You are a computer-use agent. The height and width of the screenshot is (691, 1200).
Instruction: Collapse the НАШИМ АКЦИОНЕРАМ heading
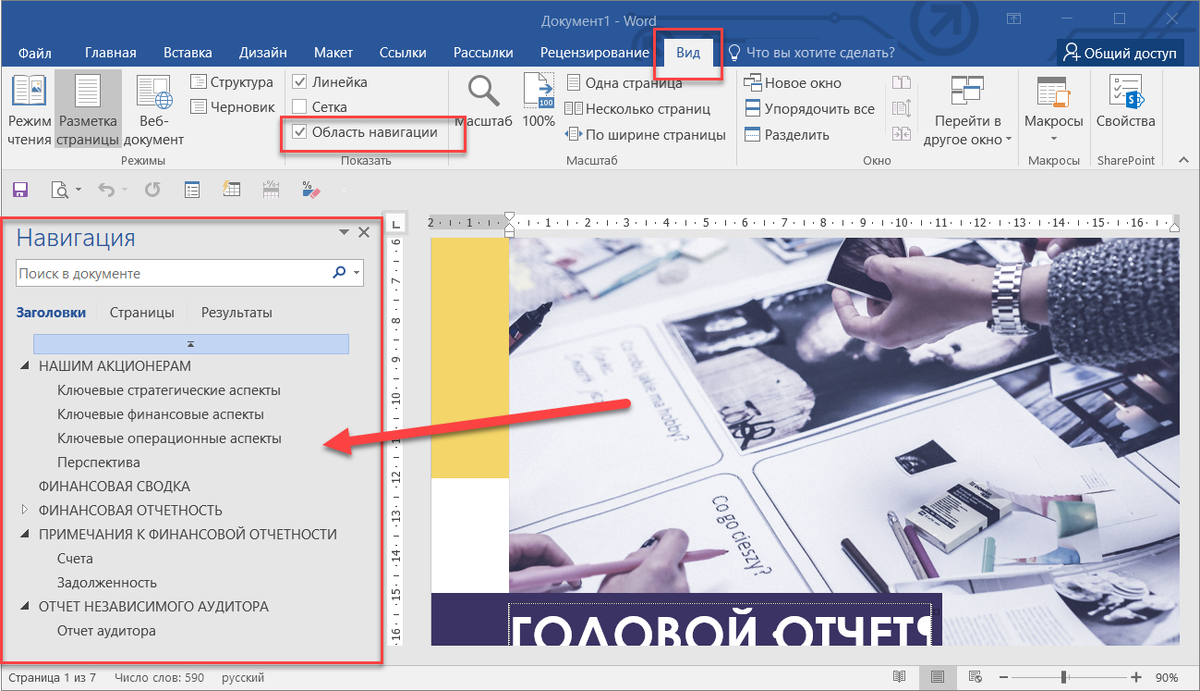click(x=25, y=366)
